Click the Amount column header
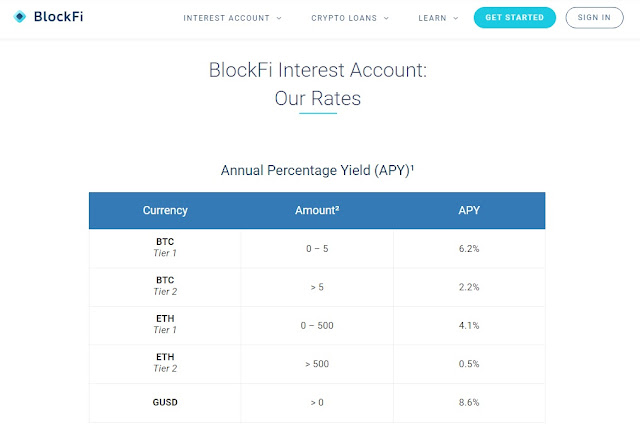This screenshot has height=434, width=640. 317,210
